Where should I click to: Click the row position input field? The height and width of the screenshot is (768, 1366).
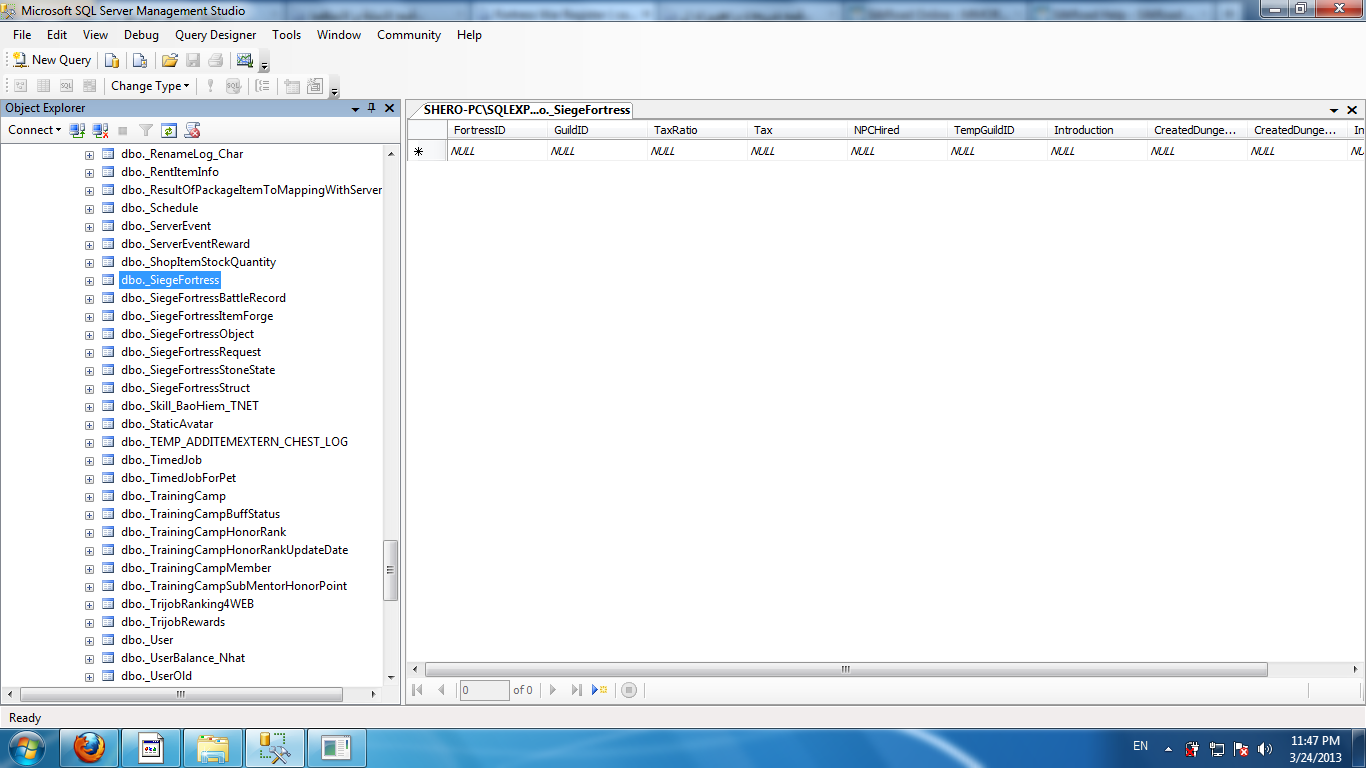point(485,690)
